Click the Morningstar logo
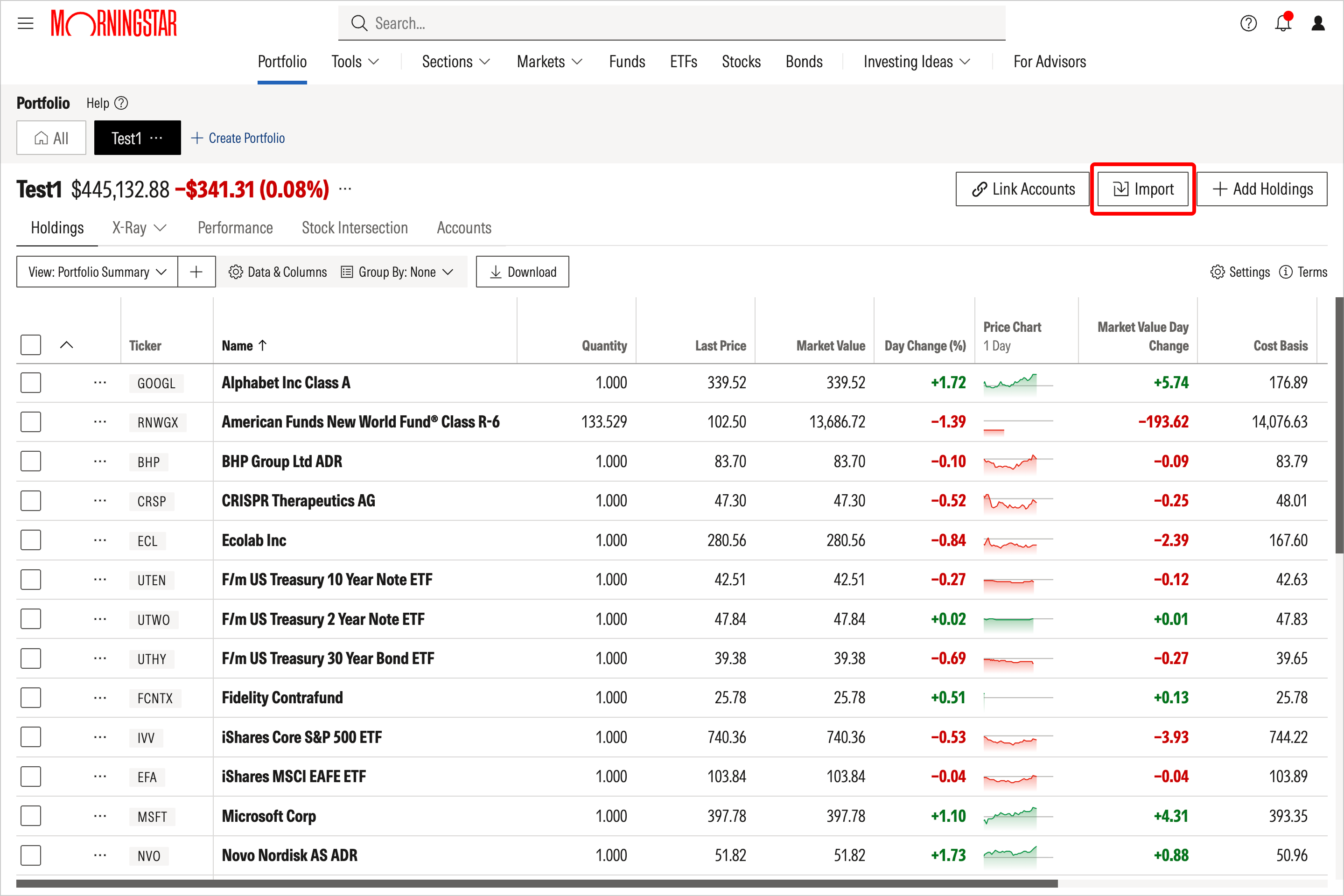1344x896 pixels. (x=114, y=23)
